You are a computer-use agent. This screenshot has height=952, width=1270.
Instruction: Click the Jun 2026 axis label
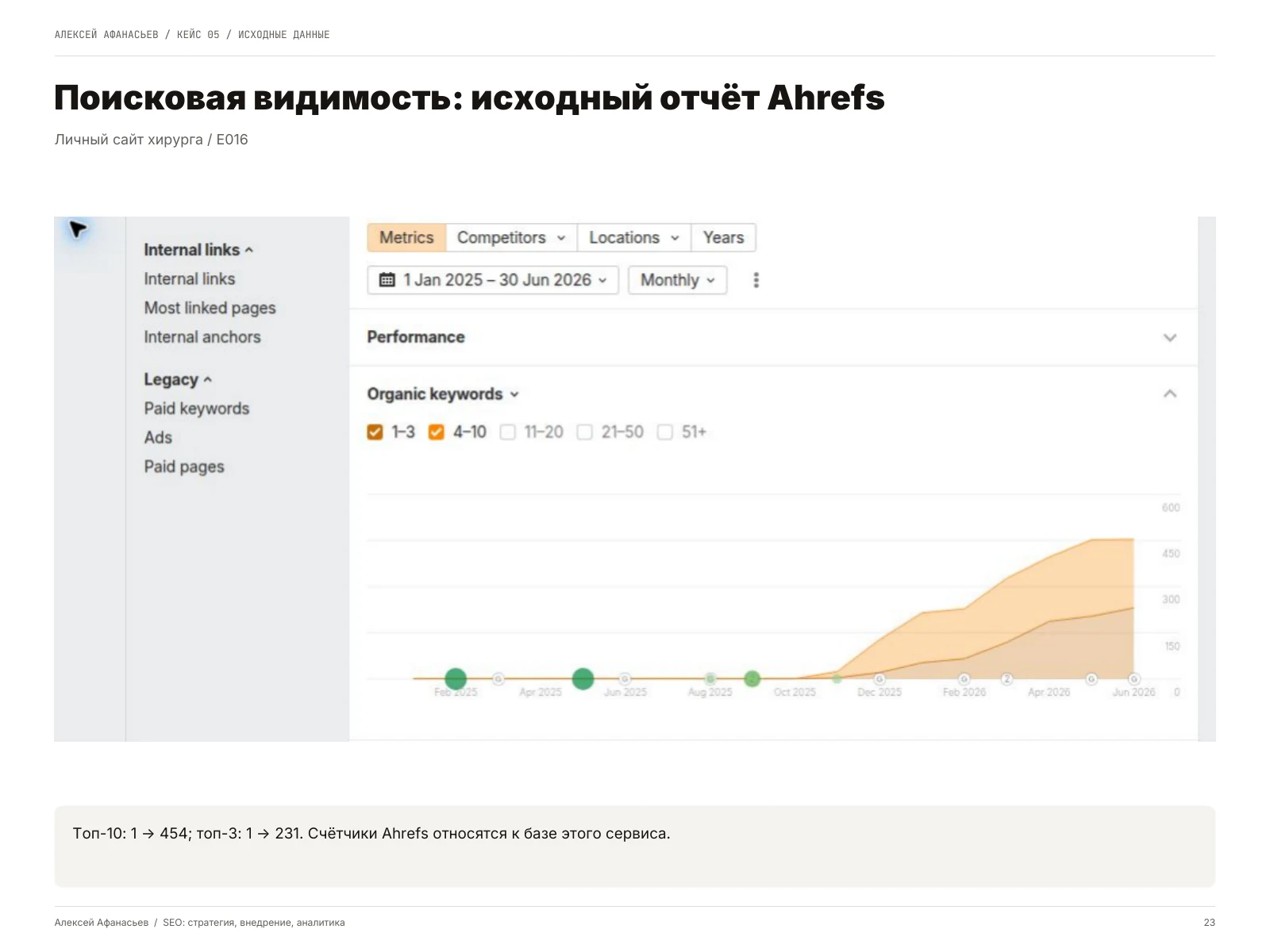coord(1133,693)
